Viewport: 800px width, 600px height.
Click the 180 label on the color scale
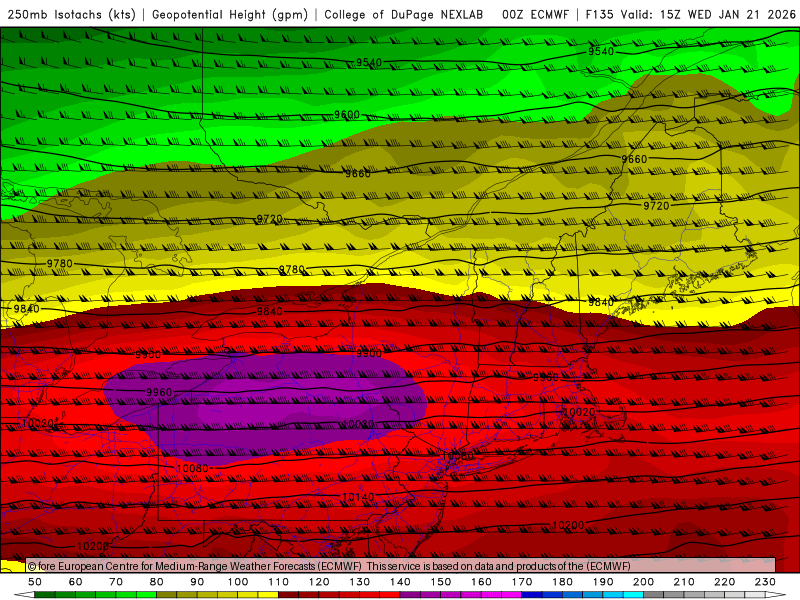pyautogui.click(x=562, y=582)
